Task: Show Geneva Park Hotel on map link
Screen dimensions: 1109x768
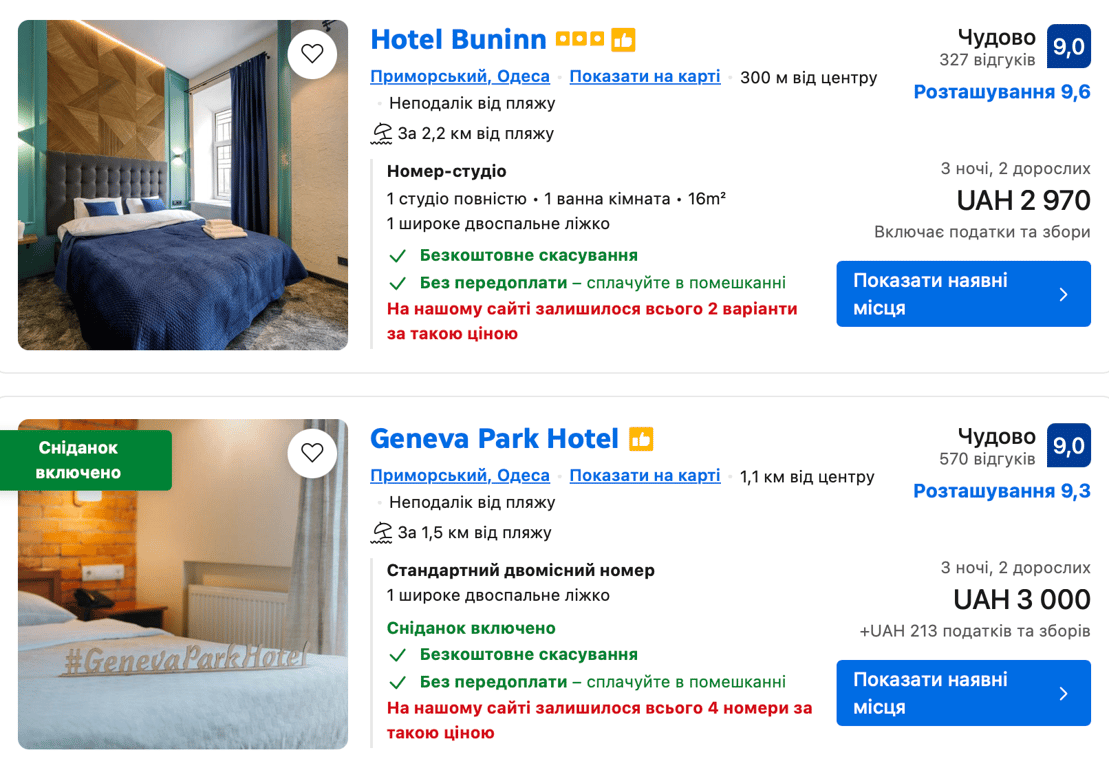Action: 645,476
